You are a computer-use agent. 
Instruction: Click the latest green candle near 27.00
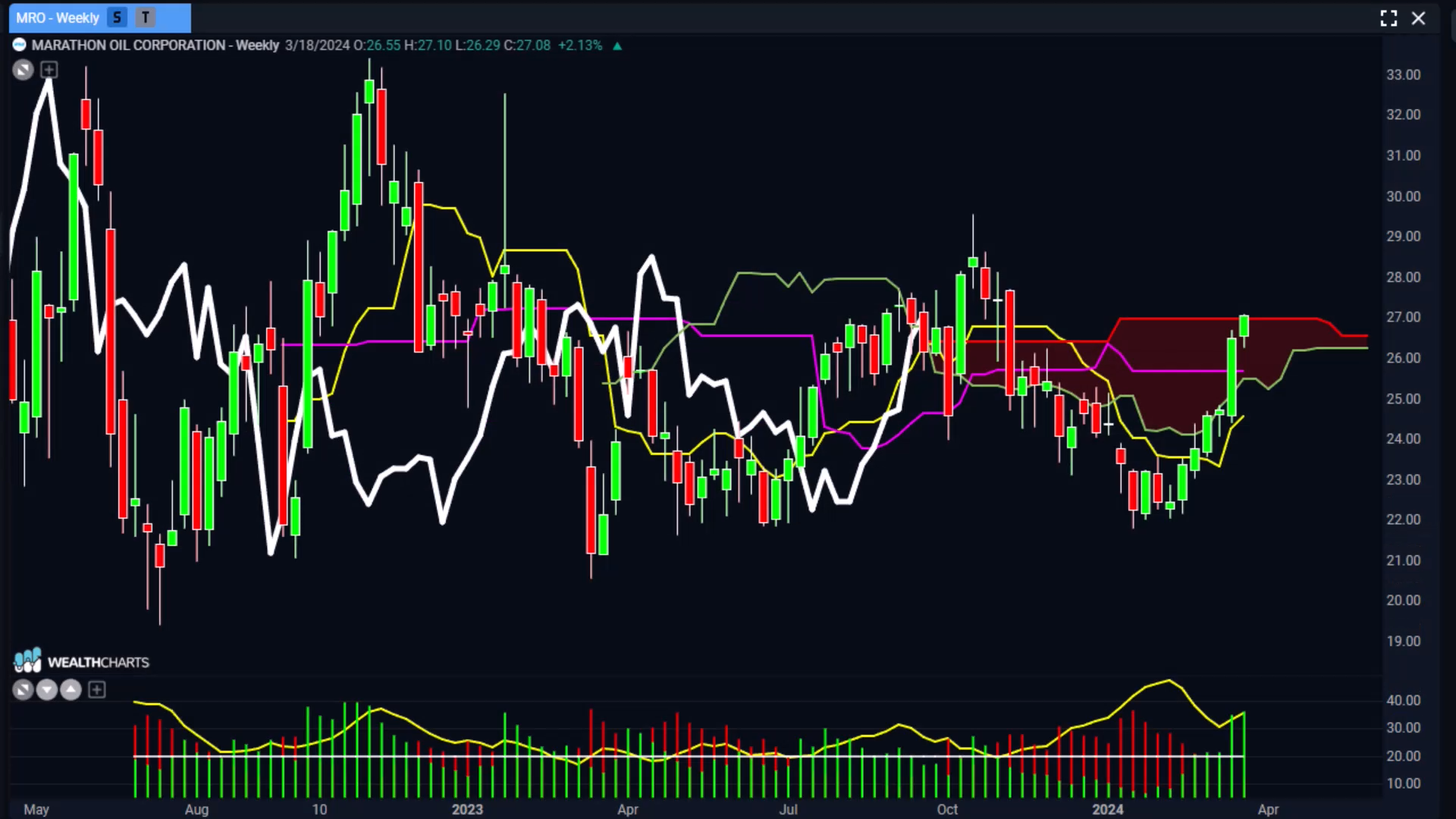(1244, 326)
